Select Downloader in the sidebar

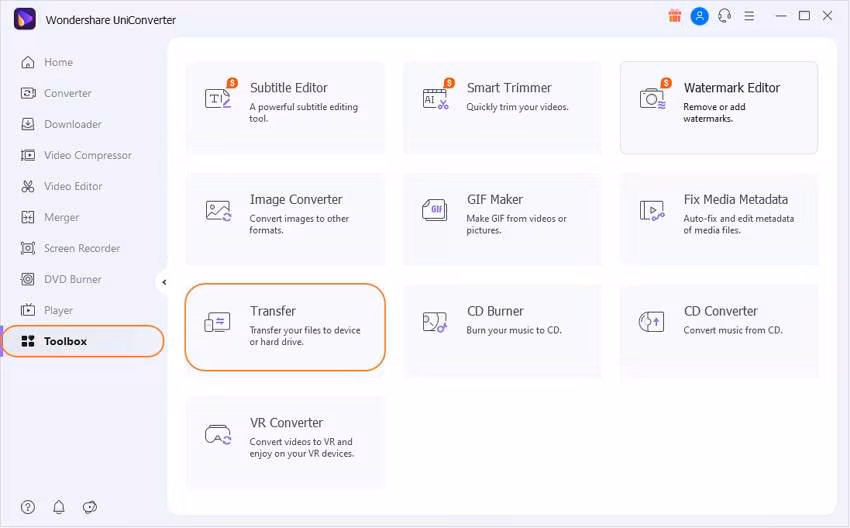tap(72, 124)
